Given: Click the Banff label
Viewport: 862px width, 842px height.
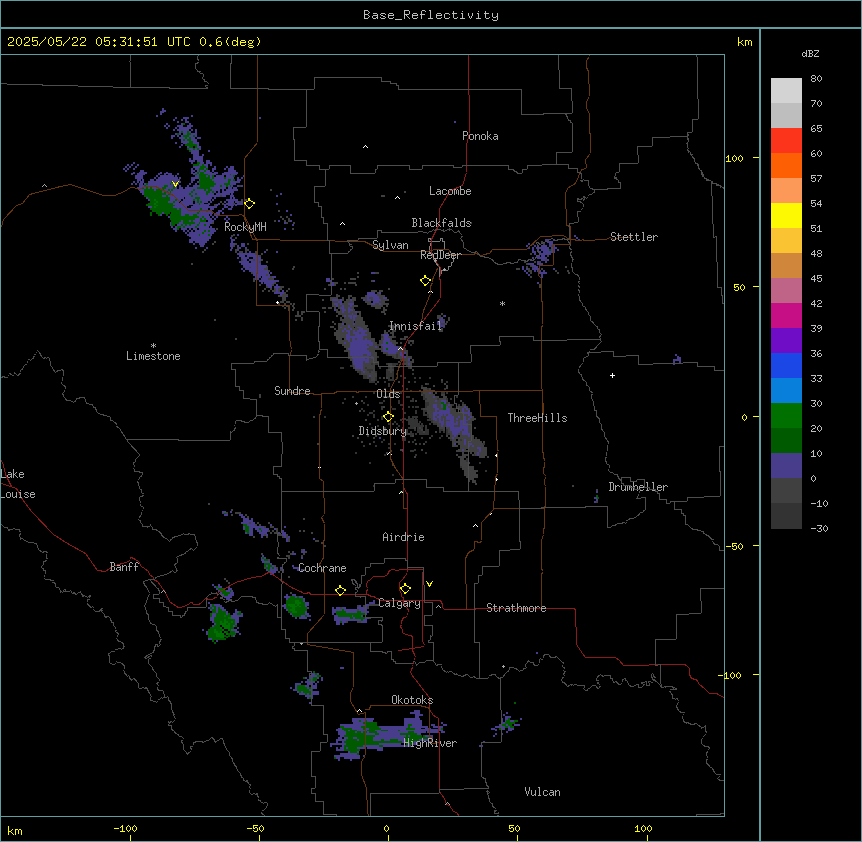Looking at the screenshot, I should 124,567.
